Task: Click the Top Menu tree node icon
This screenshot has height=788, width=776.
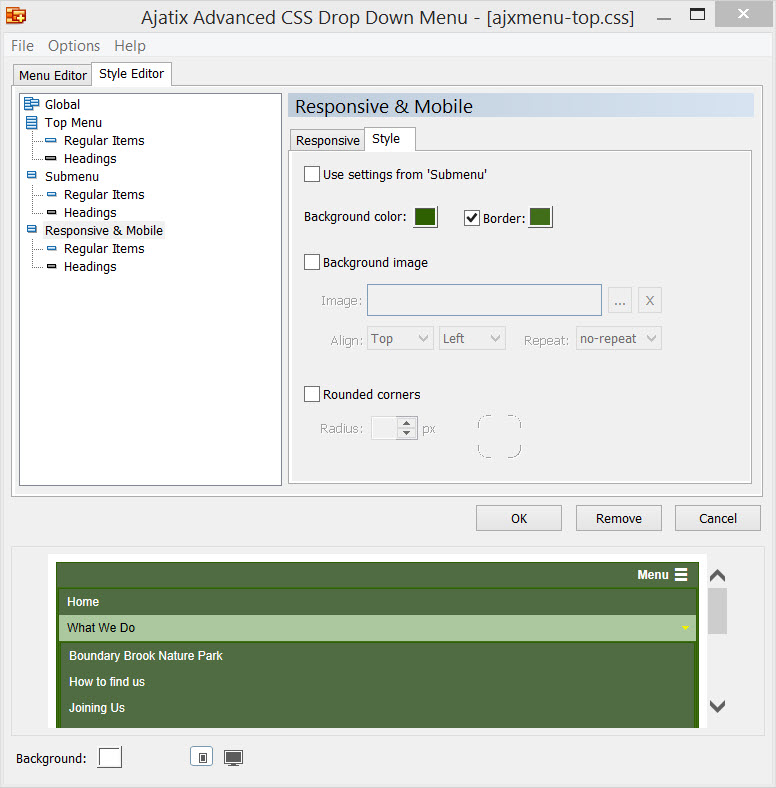Action: (32, 122)
